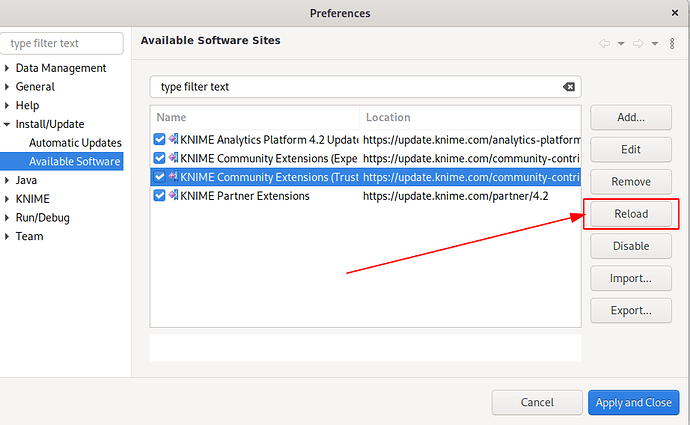This screenshot has height=425, width=690.
Task: Uncheck KNIME Analytics Platform 4.2 Update site
Action: tap(159, 139)
